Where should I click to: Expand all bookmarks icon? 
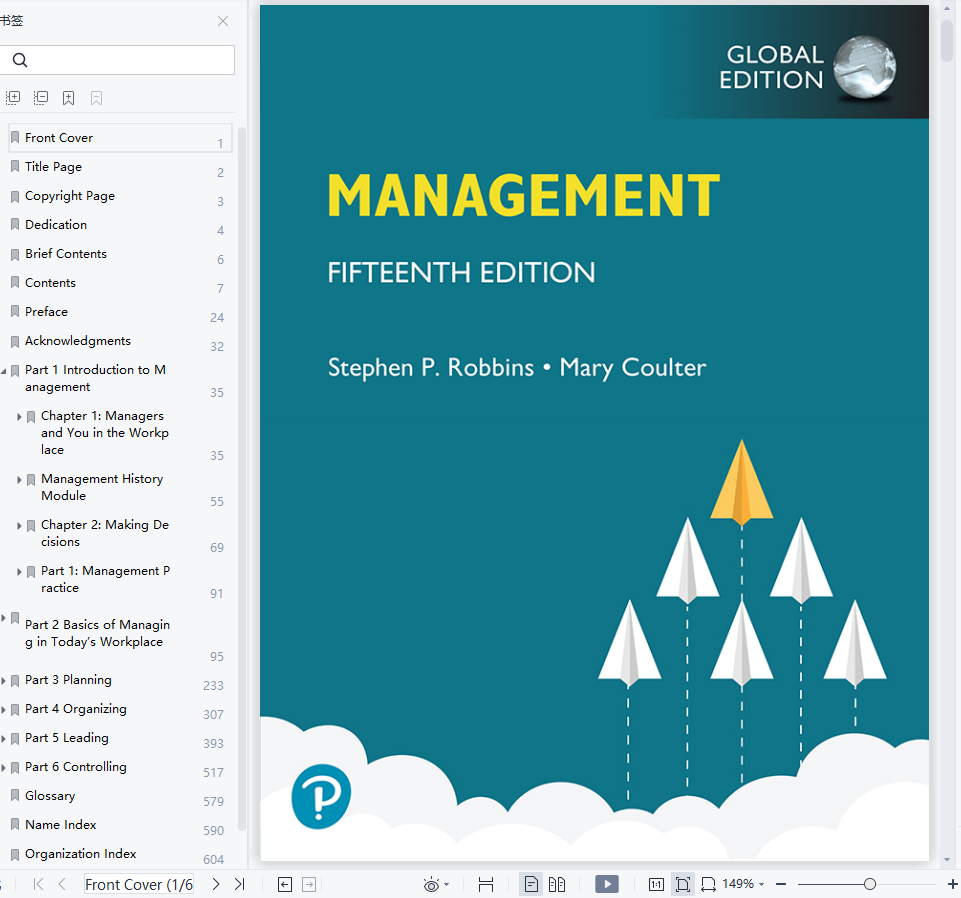point(13,97)
